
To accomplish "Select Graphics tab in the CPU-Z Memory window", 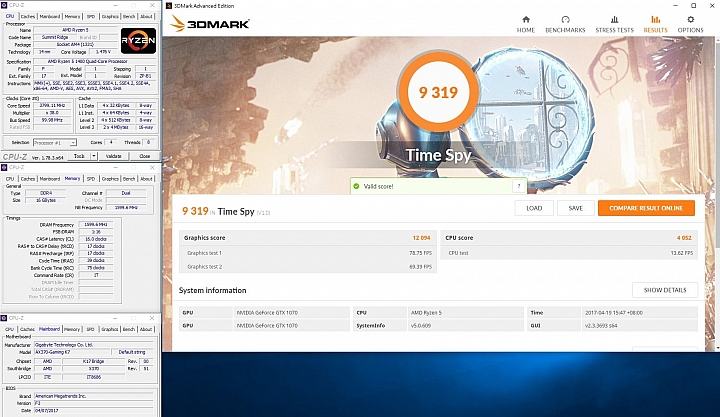I will tap(110, 179).
